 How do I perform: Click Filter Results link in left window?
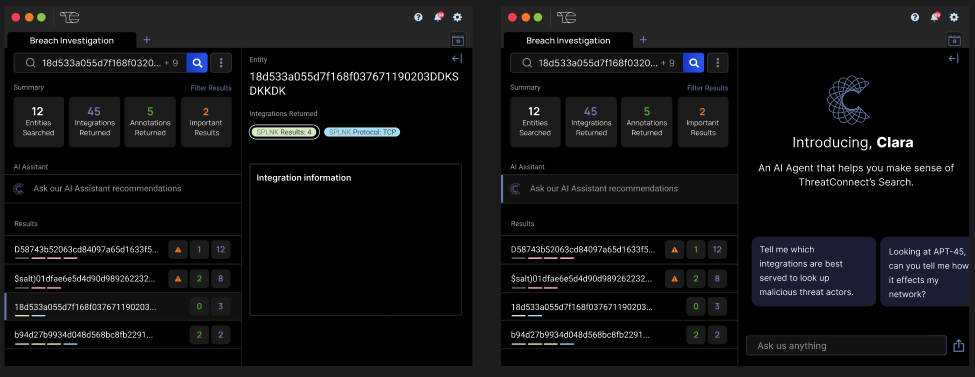pos(211,88)
